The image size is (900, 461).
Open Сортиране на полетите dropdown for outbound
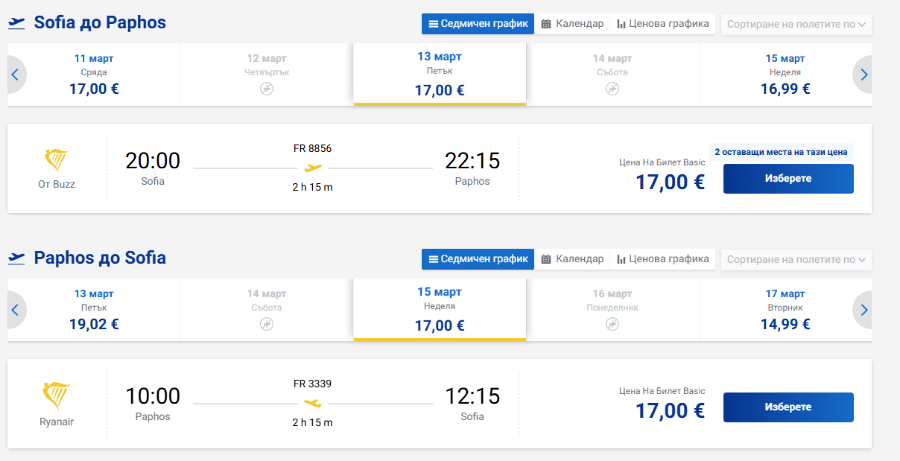tap(796, 24)
